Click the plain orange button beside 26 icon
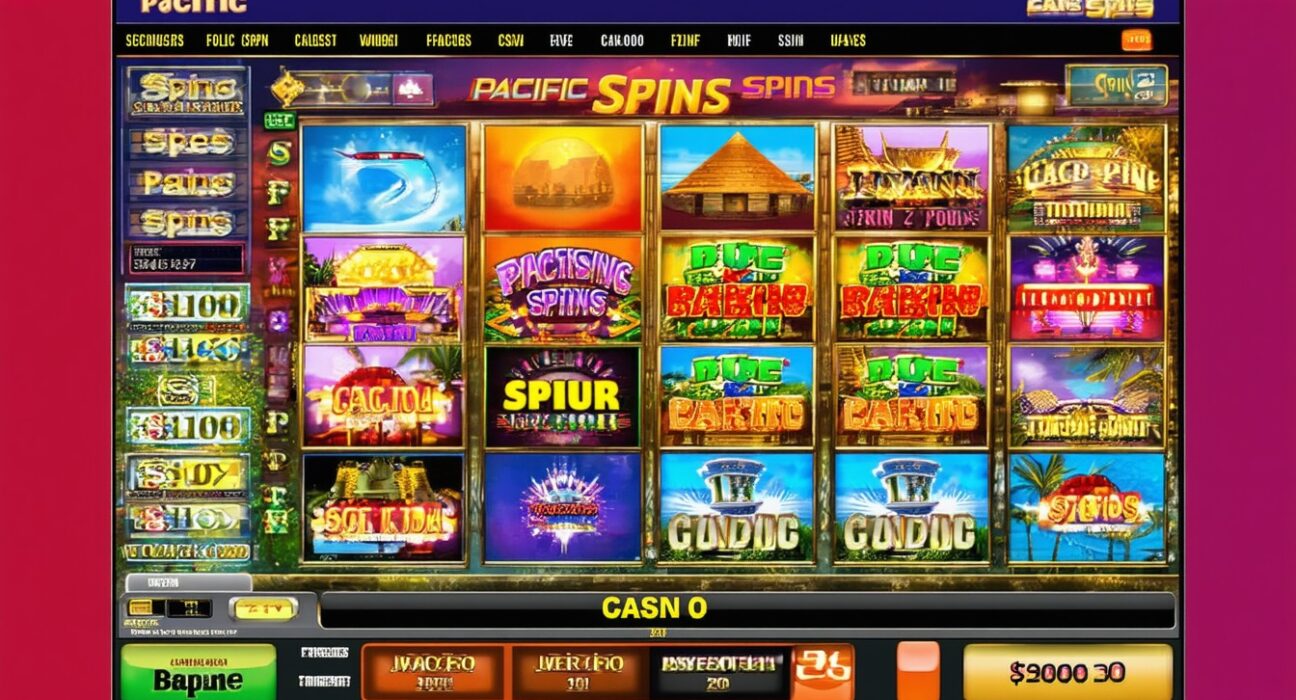The image size is (1296, 700). tap(918, 670)
